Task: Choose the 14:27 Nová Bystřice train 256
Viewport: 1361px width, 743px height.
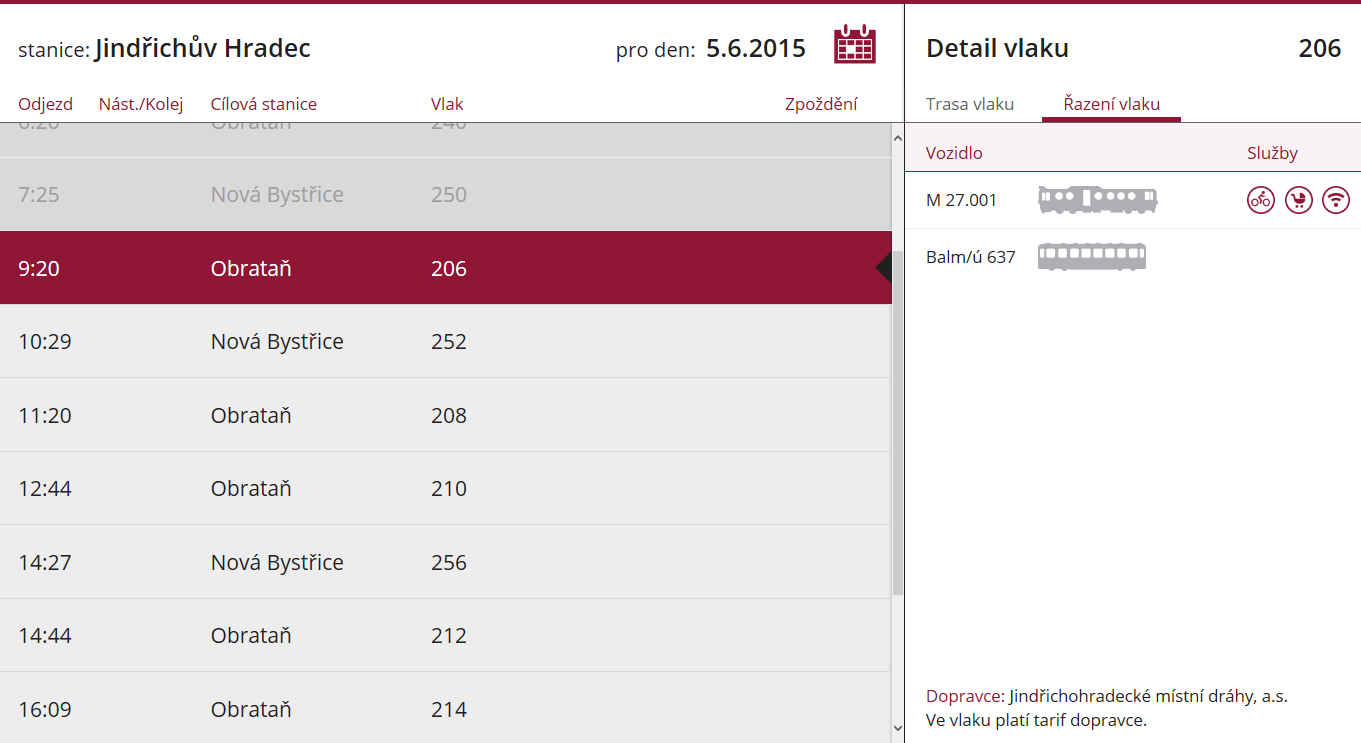Action: (445, 562)
